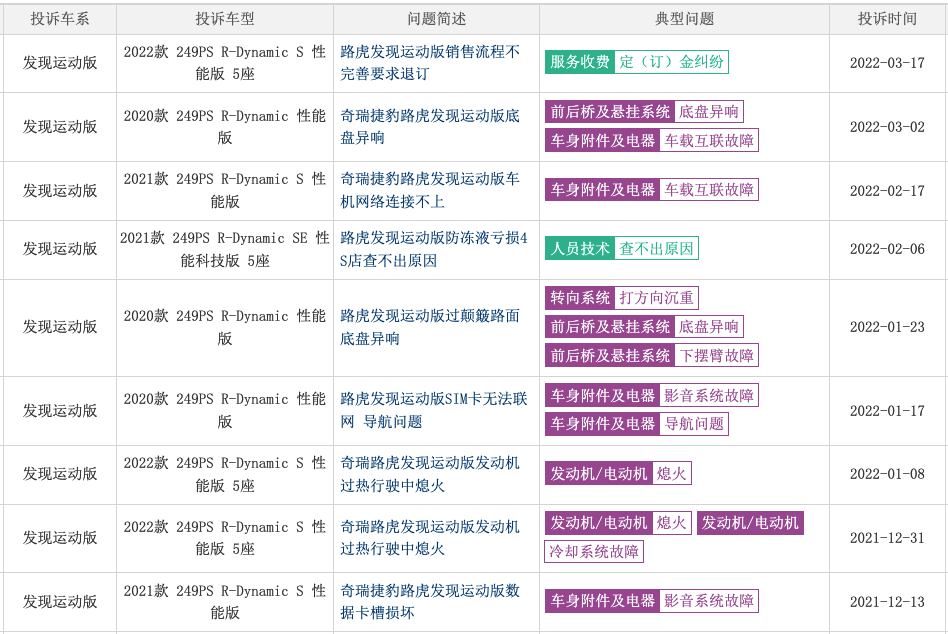This screenshot has width=948, height=634.
Task: Select the date cell 2022-01-08
Action: pos(888,474)
